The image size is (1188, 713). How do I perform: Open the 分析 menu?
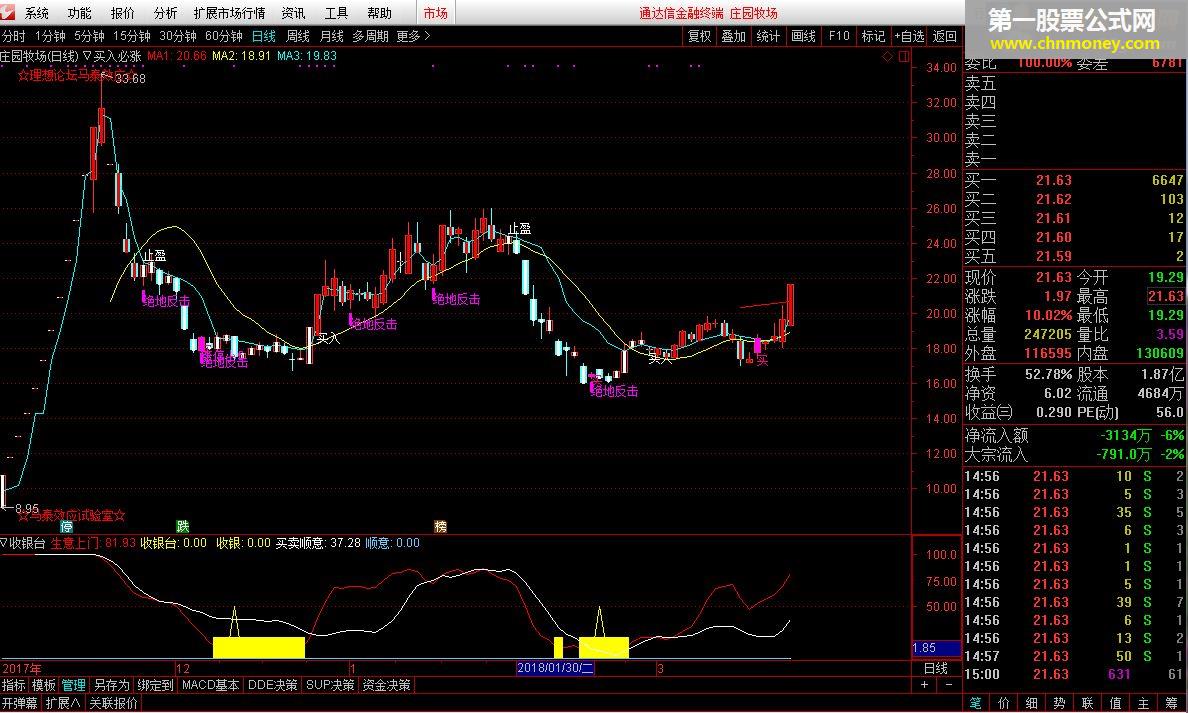pos(165,14)
